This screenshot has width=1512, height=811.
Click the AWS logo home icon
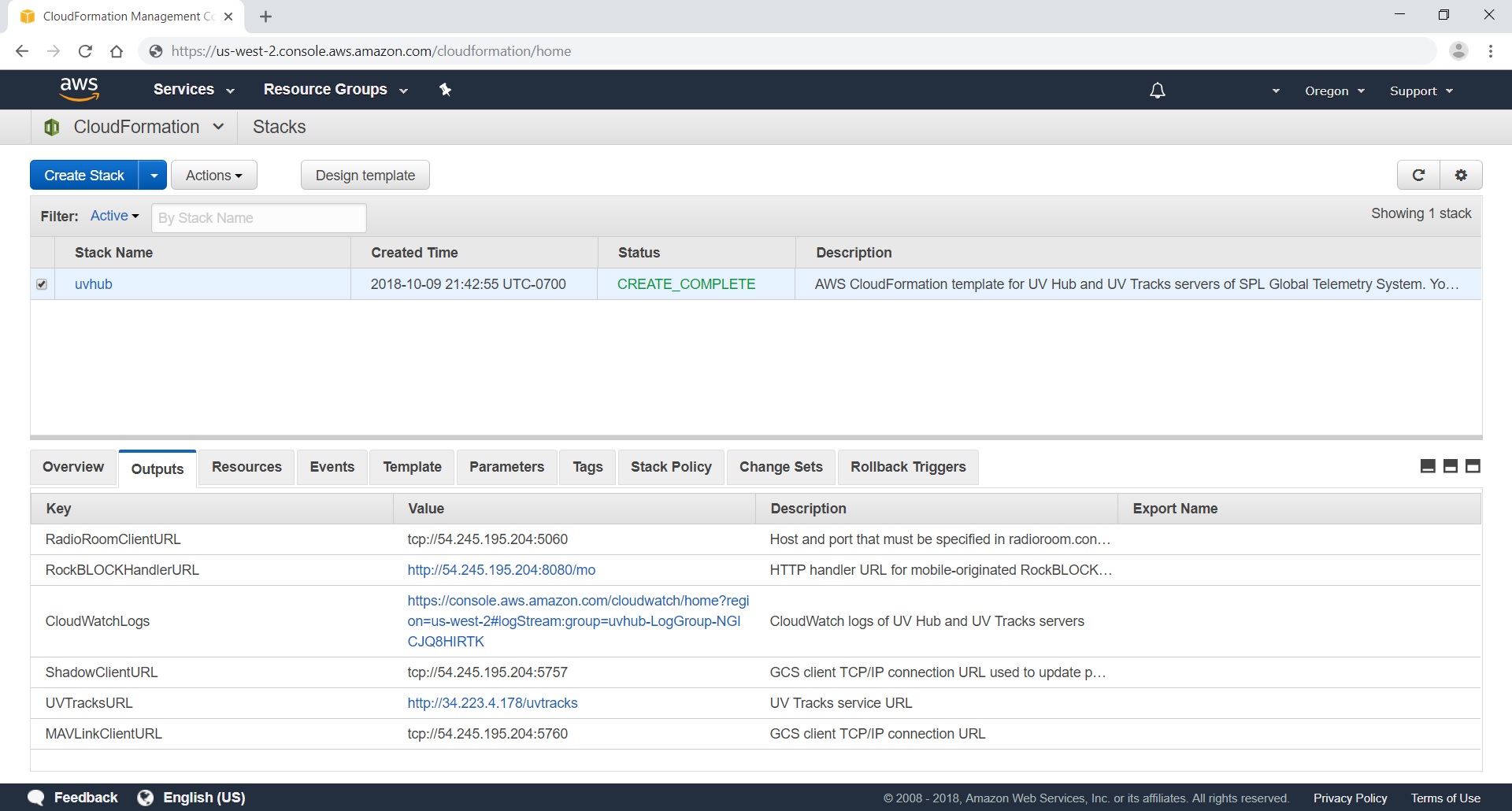(x=79, y=89)
